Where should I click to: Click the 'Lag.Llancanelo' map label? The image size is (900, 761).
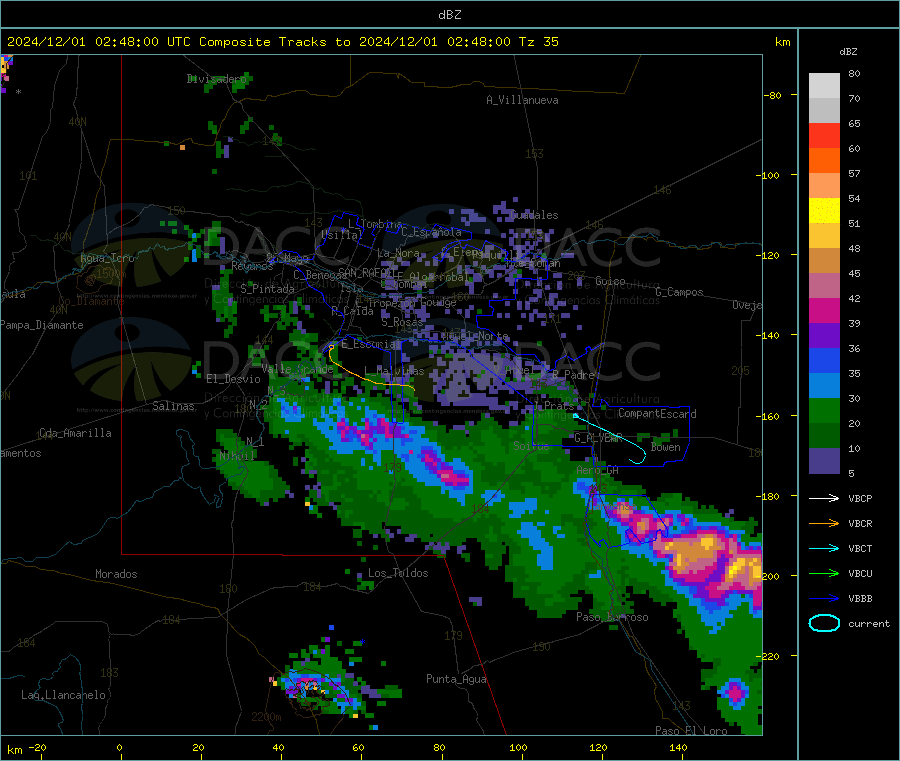pos(63,695)
